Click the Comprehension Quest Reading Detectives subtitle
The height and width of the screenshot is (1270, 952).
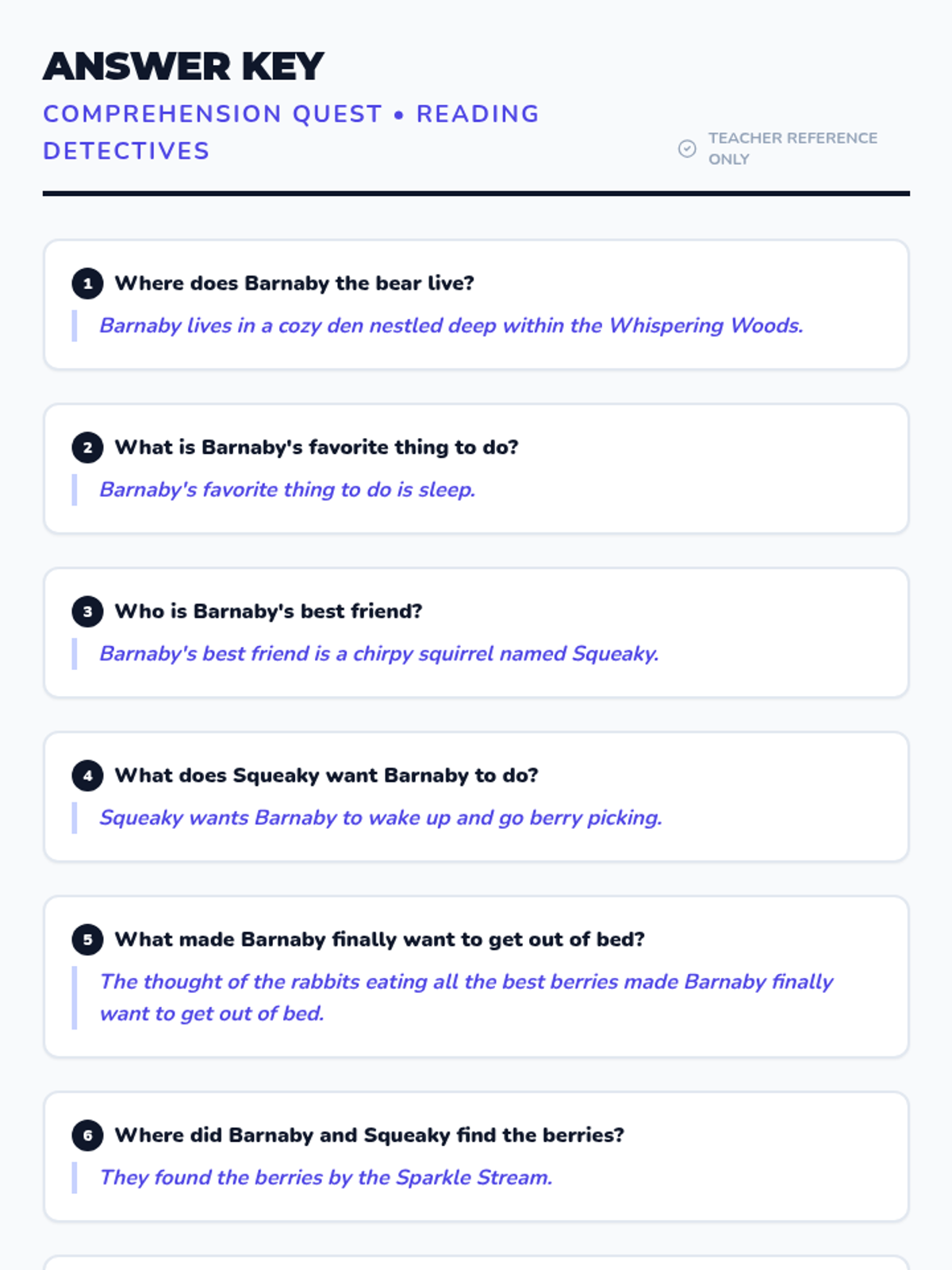pos(291,132)
